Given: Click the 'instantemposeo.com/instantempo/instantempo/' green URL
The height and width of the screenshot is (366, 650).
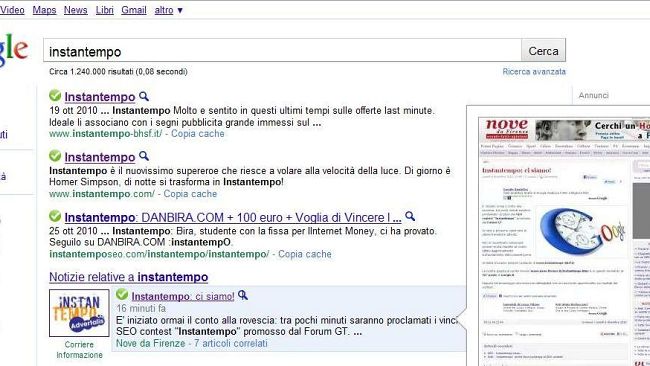Looking at the screenshot, I should (x=159, y=254).
